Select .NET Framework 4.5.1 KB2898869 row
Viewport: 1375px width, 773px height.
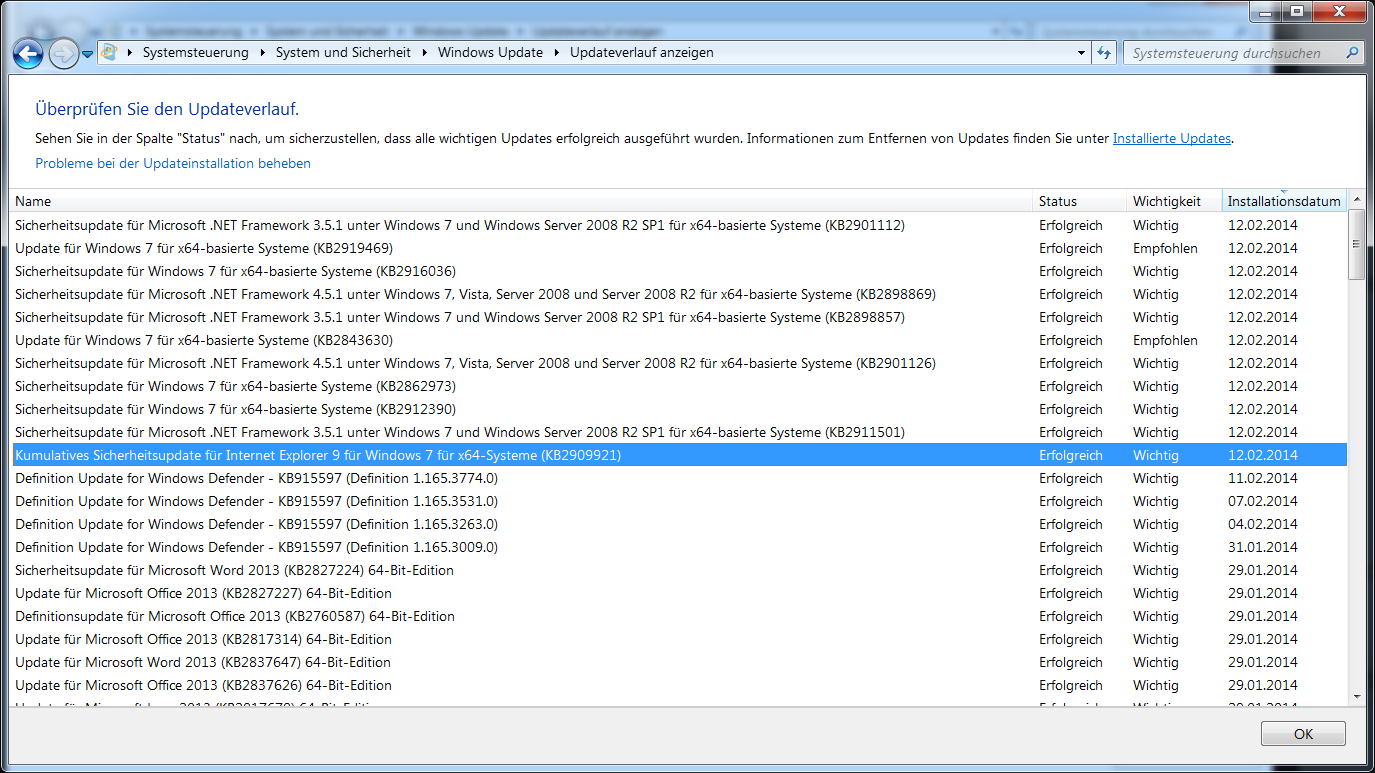point(679,294)
